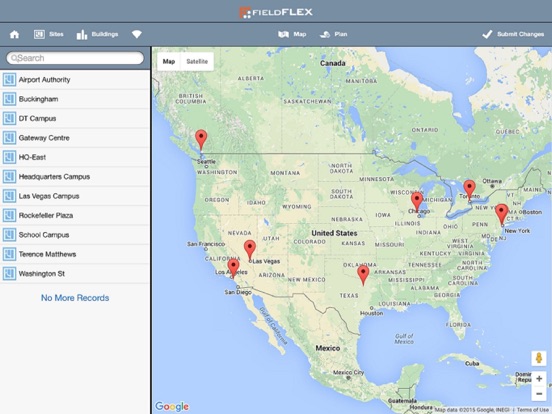This screenshot has height=414, width=552.
Task: Select School Campus site name
Action: point(44,235)
